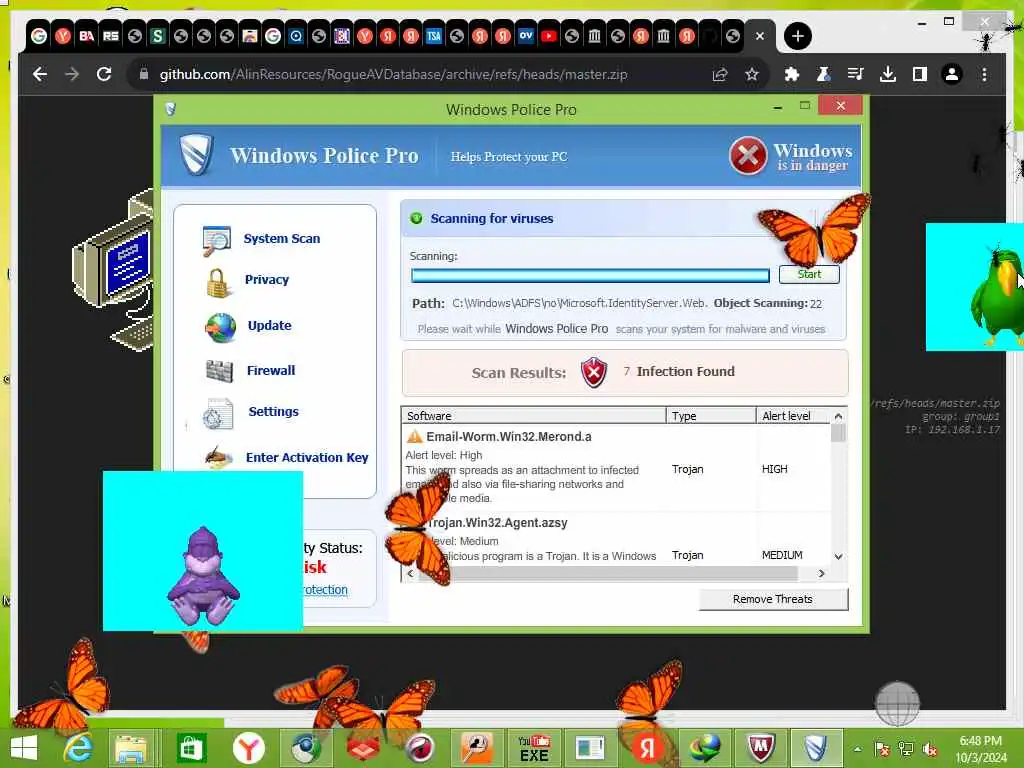
Task: Click the Start scan button
Action: (809, 274)
